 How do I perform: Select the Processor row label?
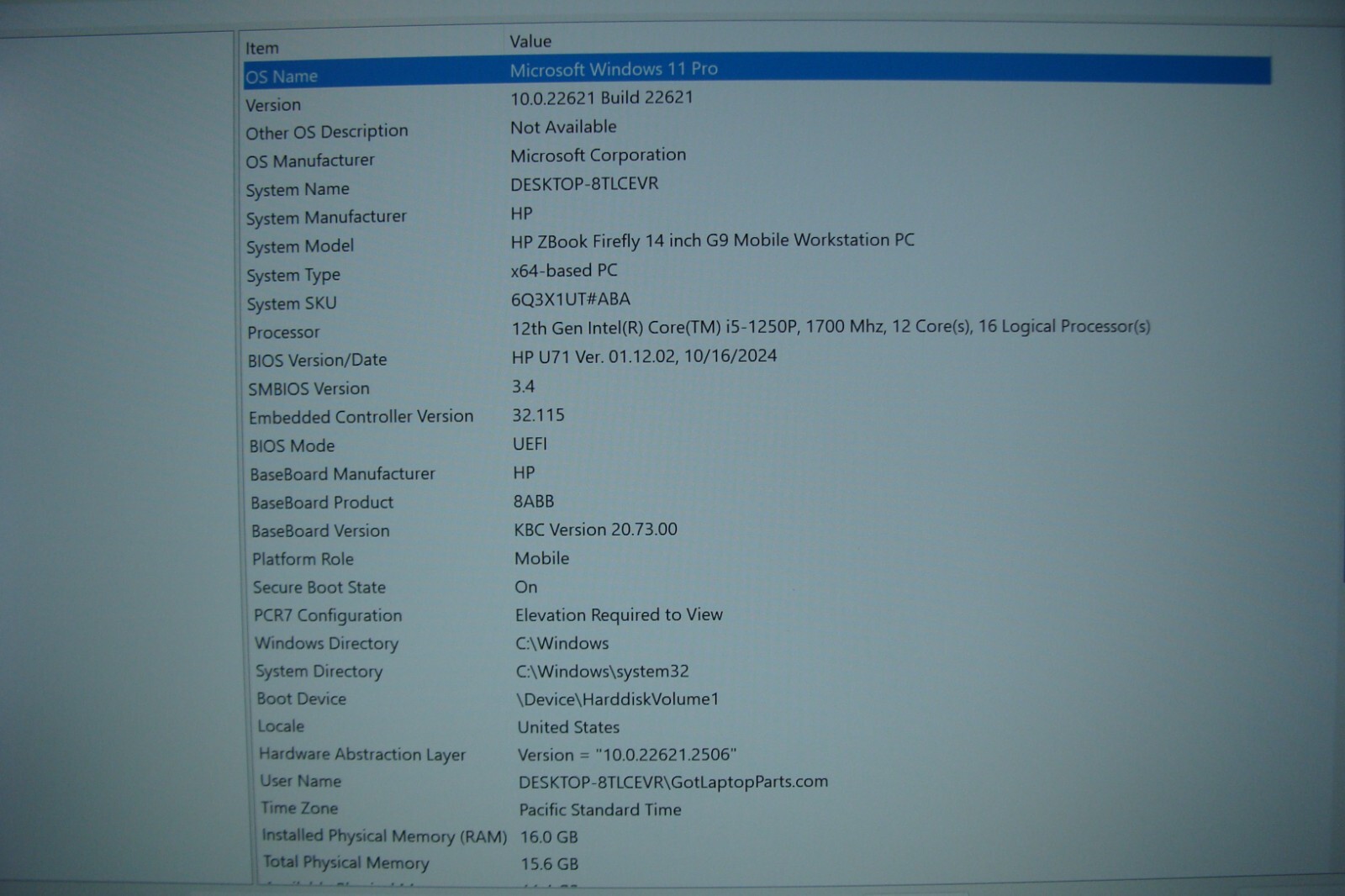283,333
